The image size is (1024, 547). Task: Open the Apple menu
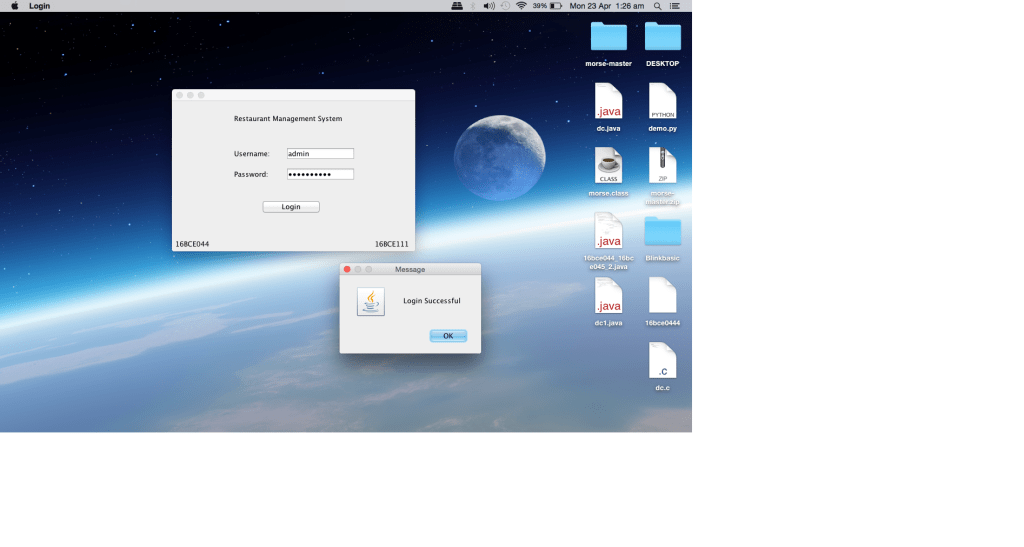(14, 6)
